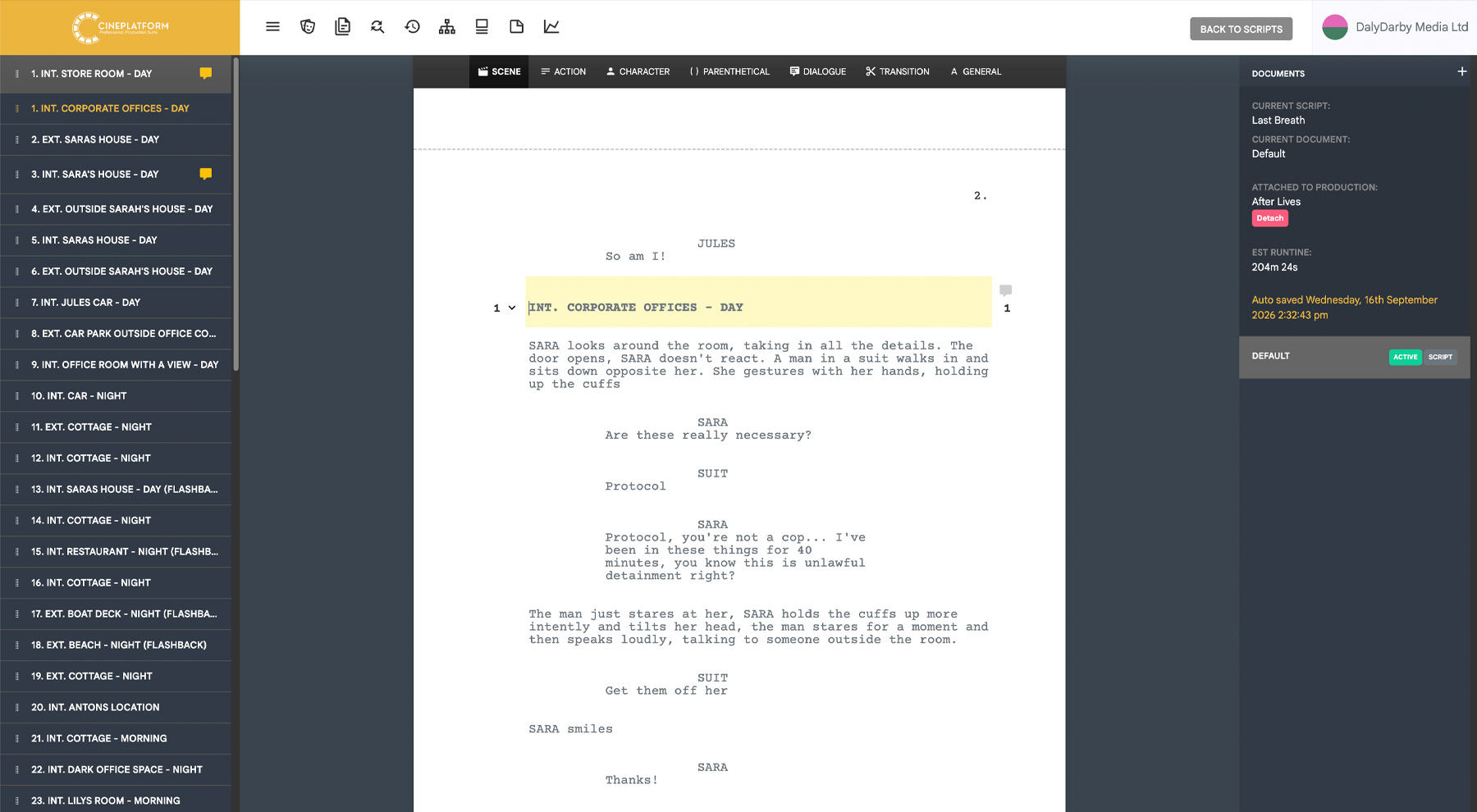Viewport: 1477px width, 812px height.
Task: Select the DIALOGUE element type
Action: [817, 71]
